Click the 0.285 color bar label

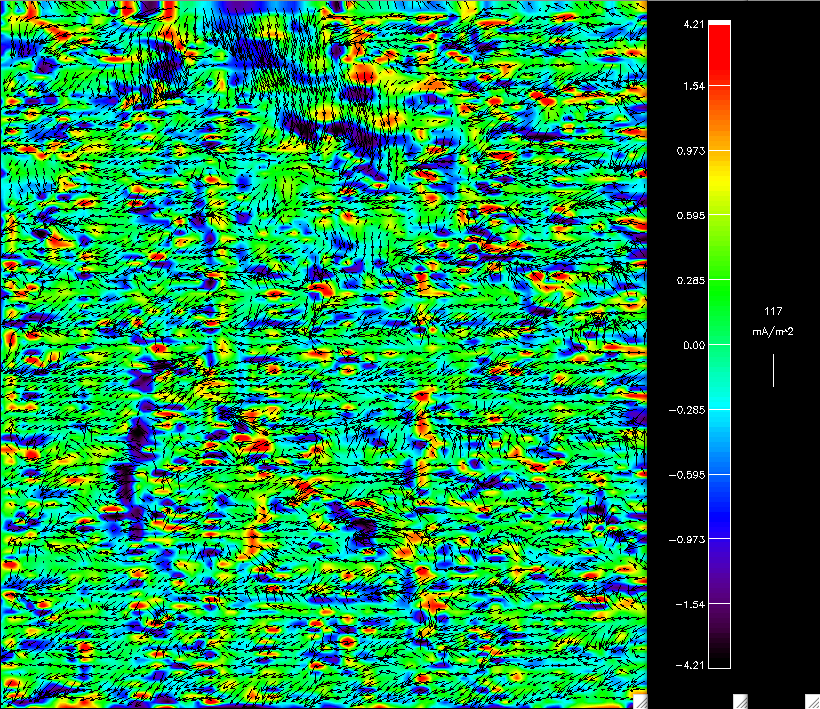coord(691,280)
